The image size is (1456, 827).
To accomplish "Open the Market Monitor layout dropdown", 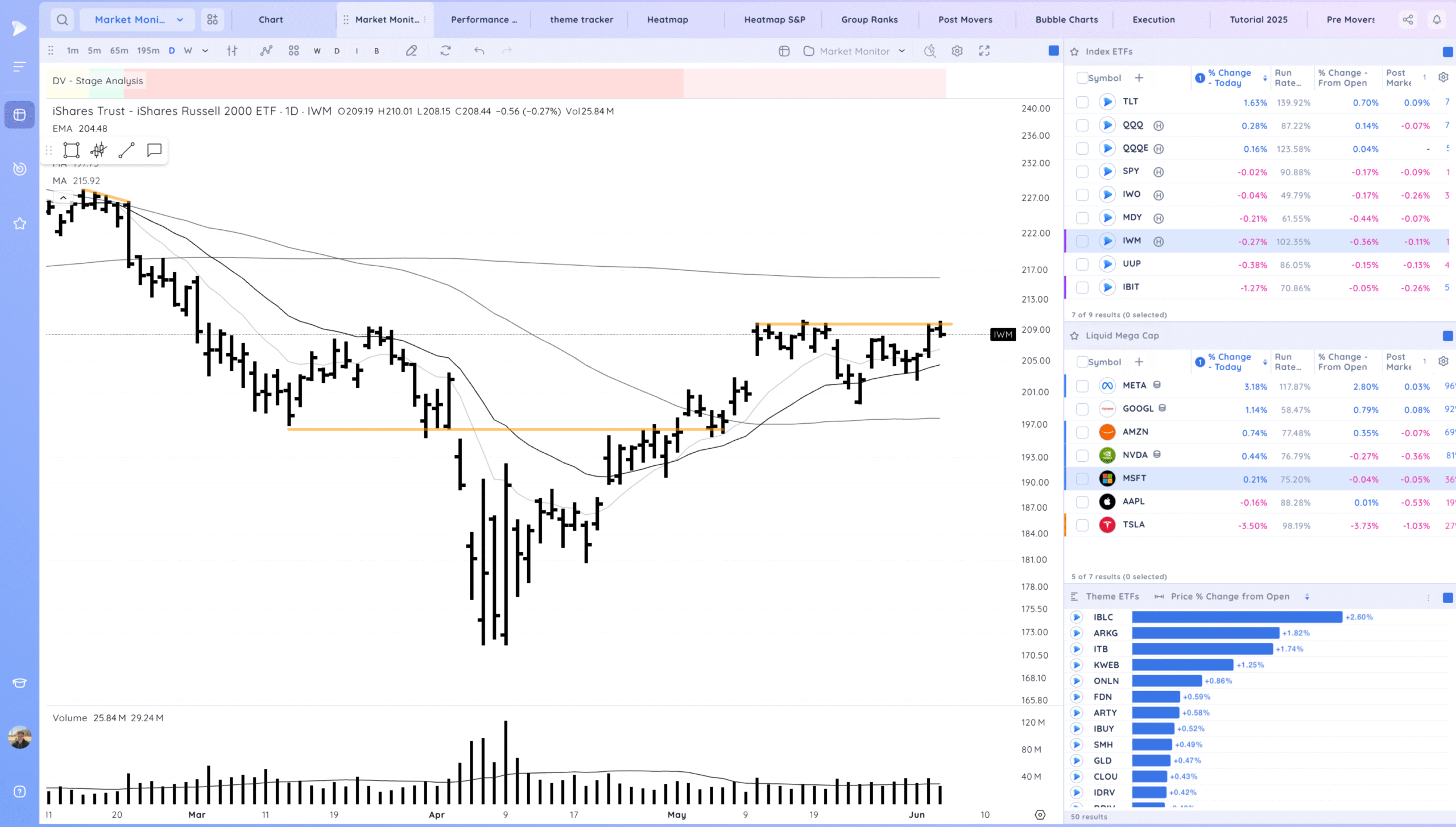I will tap(854, 51).
